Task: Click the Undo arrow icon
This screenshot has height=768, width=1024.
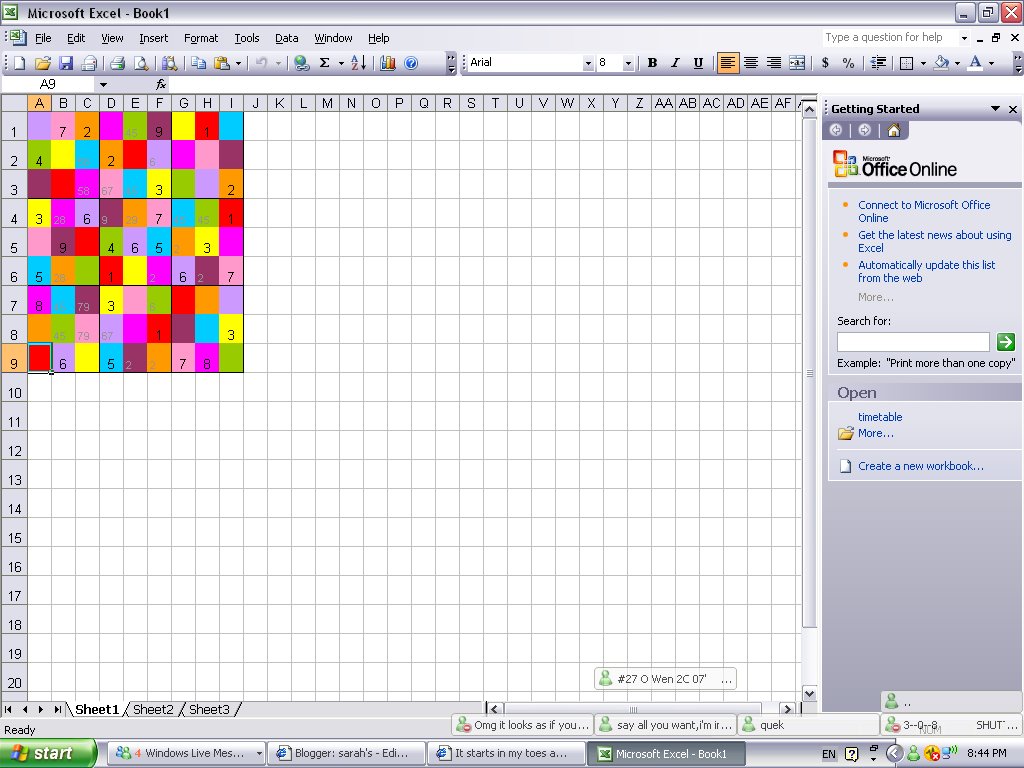Action: [x=261, y=63]
